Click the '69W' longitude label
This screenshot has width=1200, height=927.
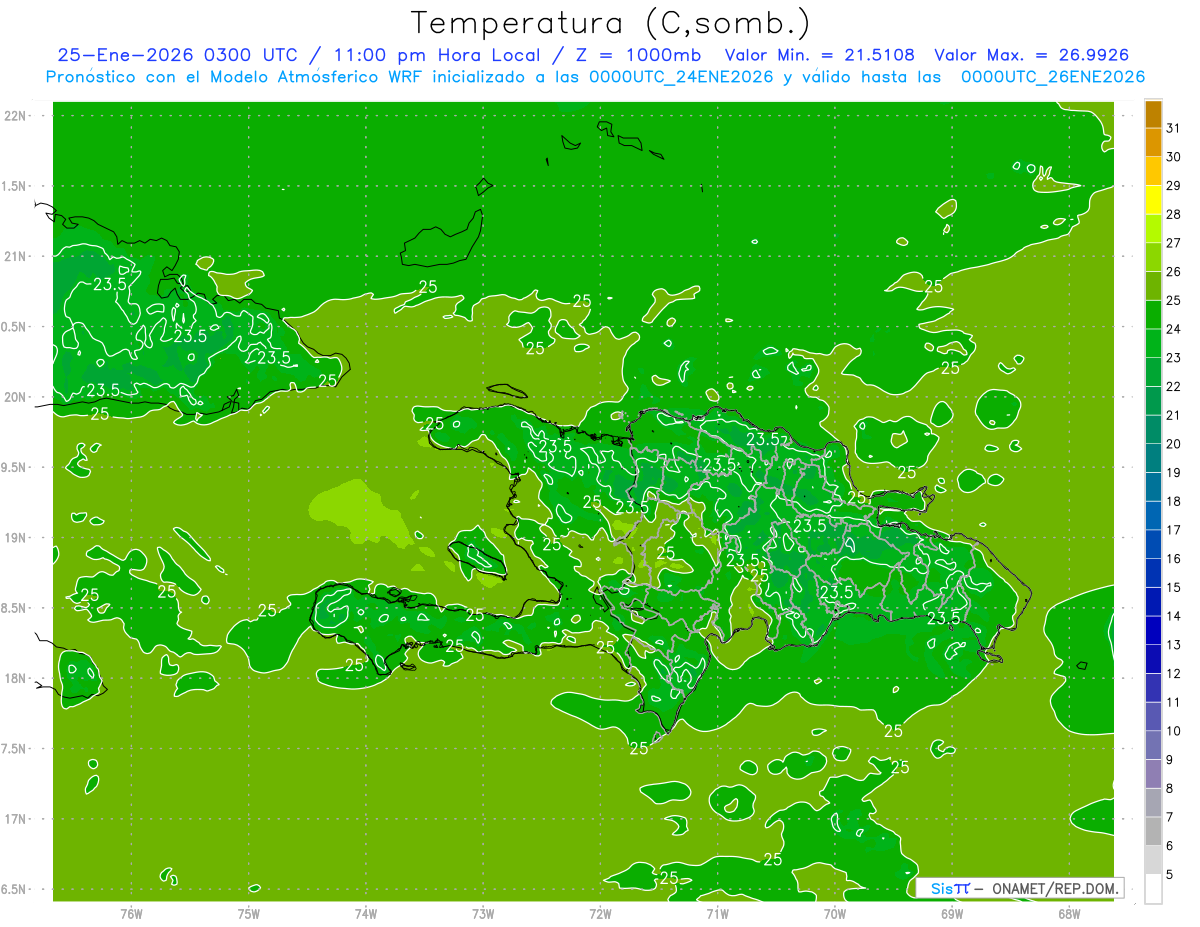click(x=952, y=914)
